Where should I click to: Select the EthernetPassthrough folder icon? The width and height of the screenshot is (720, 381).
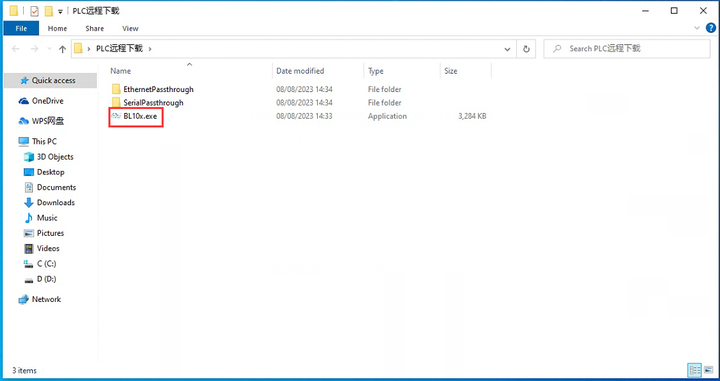116,89
